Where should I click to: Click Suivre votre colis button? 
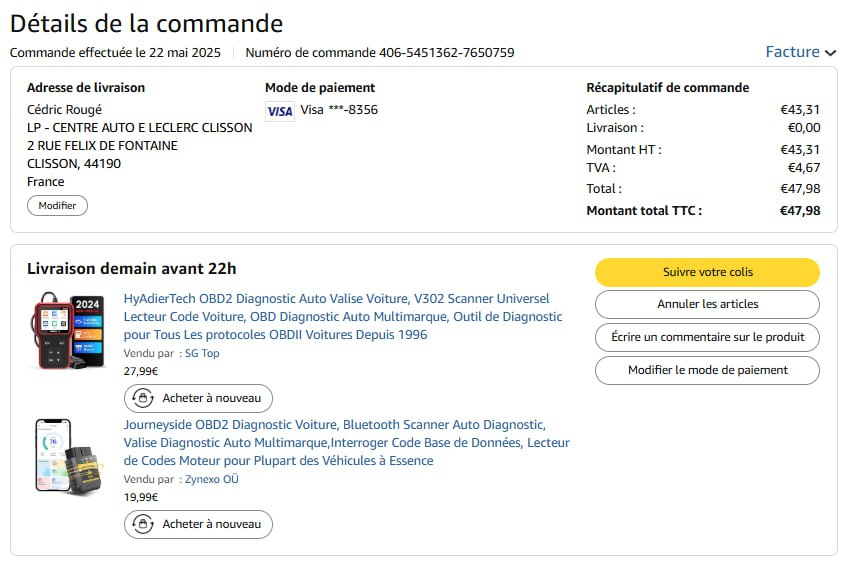(707, 272)
